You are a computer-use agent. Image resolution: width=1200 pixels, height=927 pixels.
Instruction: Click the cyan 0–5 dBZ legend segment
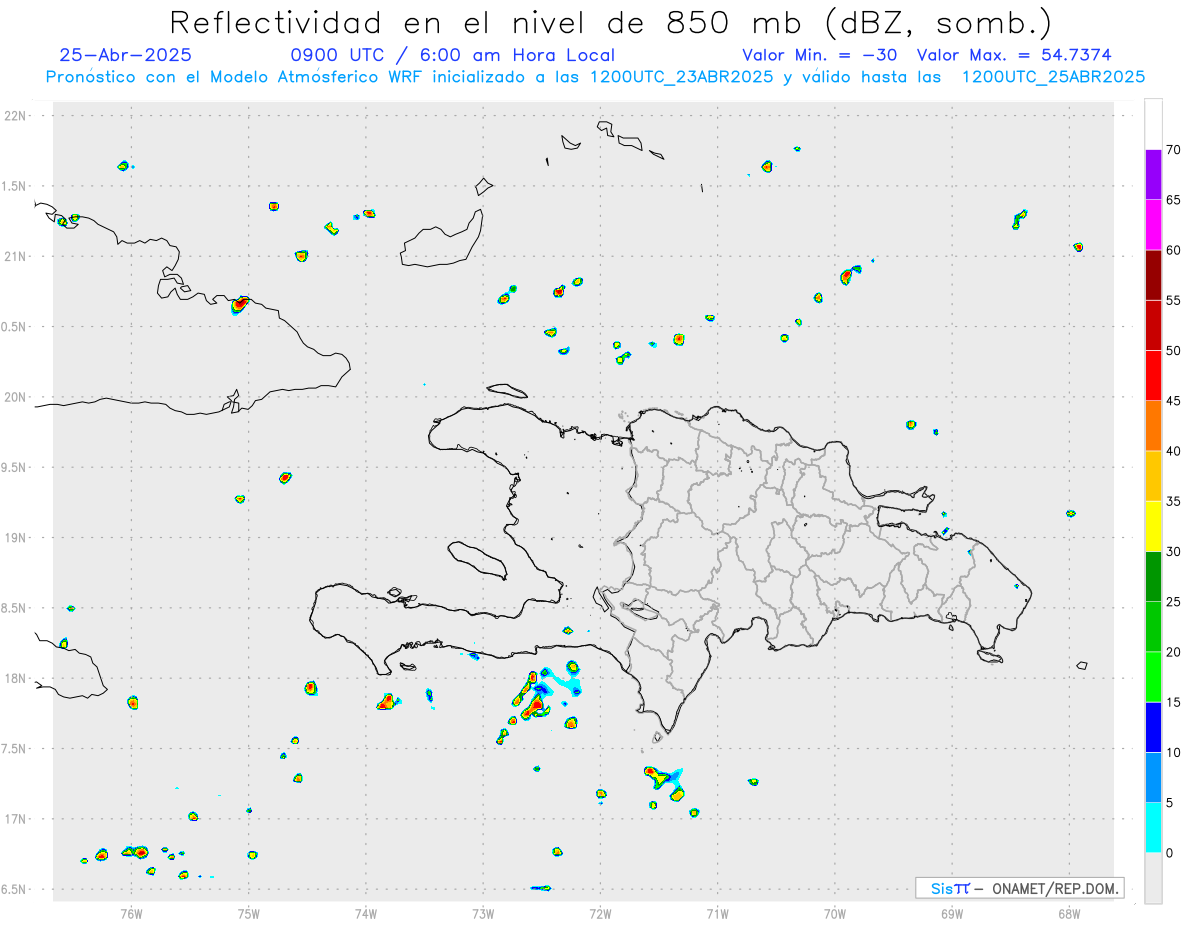(x=1153, y=828)
